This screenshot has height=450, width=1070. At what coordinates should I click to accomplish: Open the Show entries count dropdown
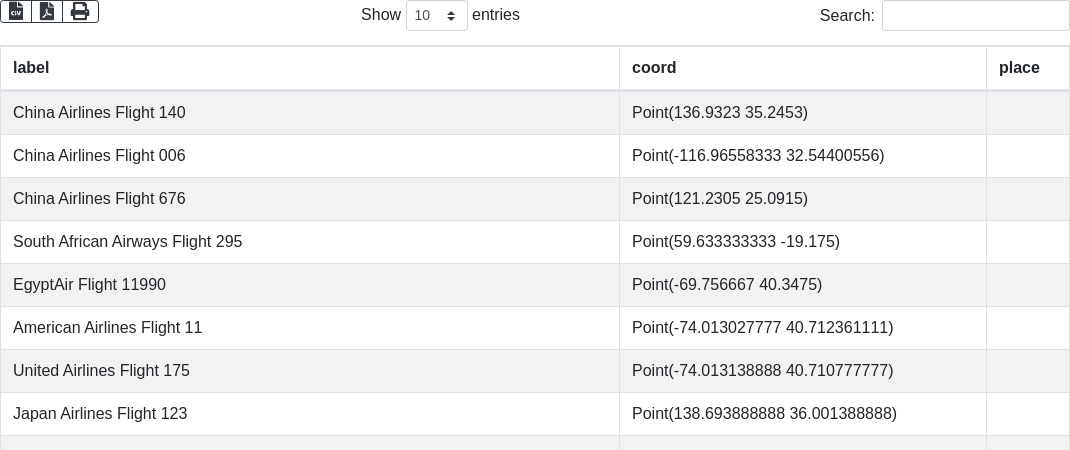pyautogui.click(x=437, y=15)
